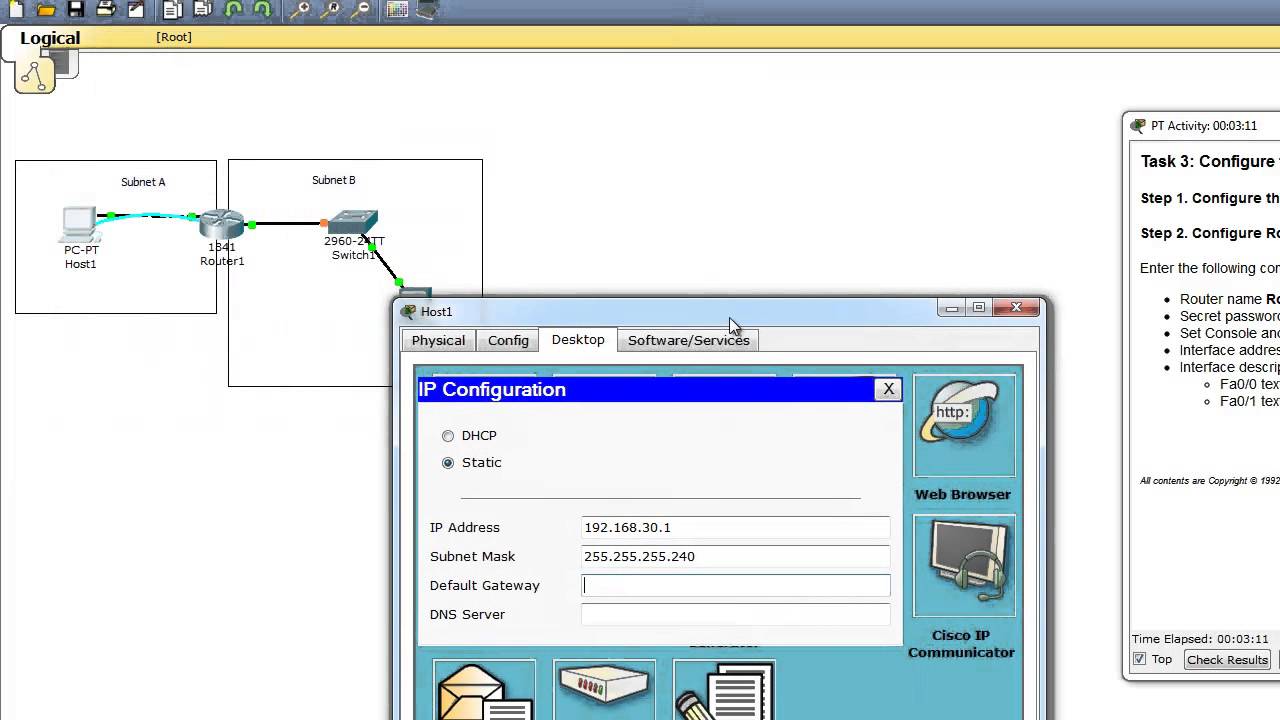This screenshot has width=1280, height=720.
Task: Click the Default Gateway input field
Action: (735, 585)
